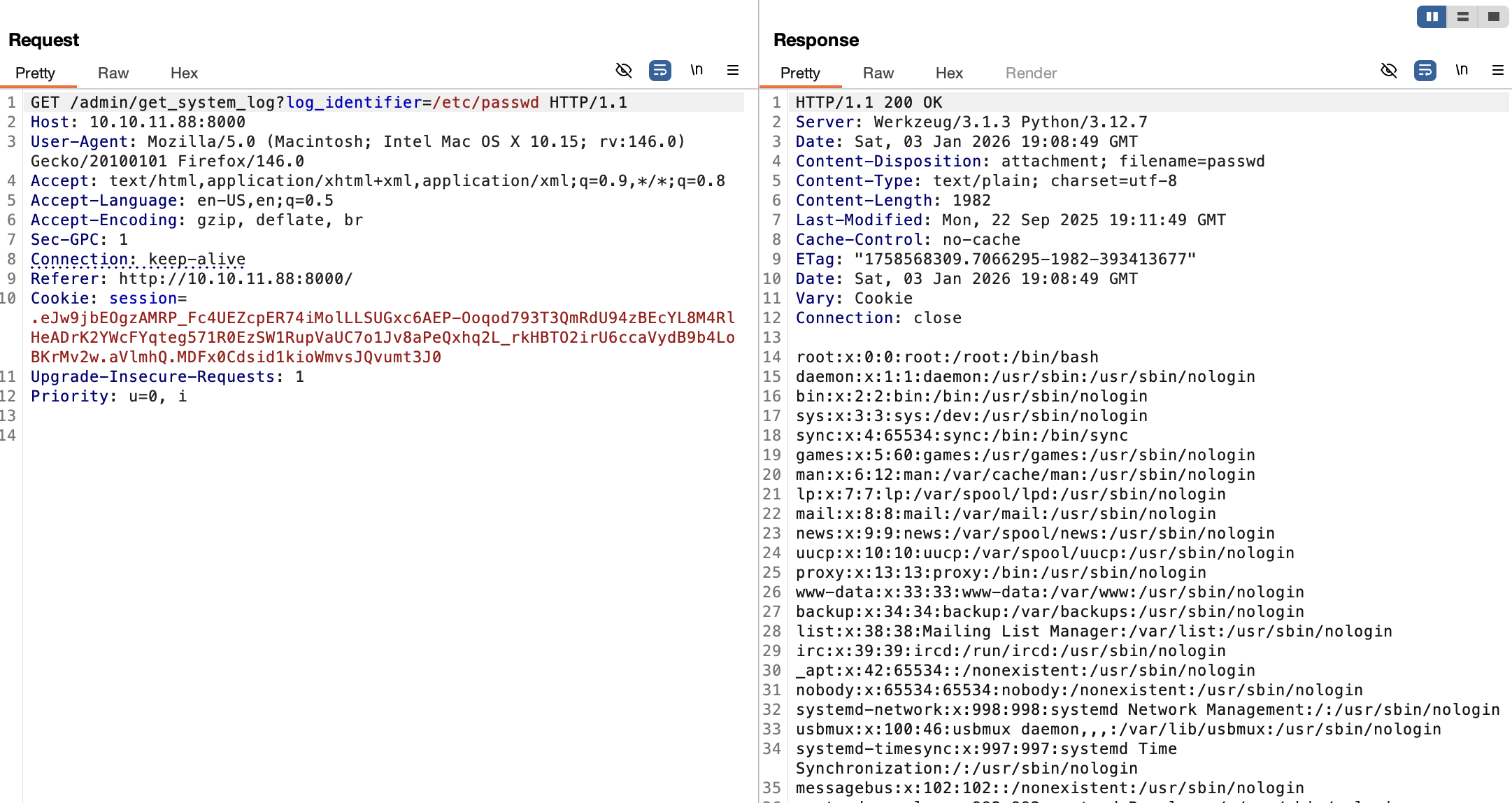This screenshot has width=1512, height=803.
Task: Click the /etc/passwd parameter value
Action: click(485, 103)
